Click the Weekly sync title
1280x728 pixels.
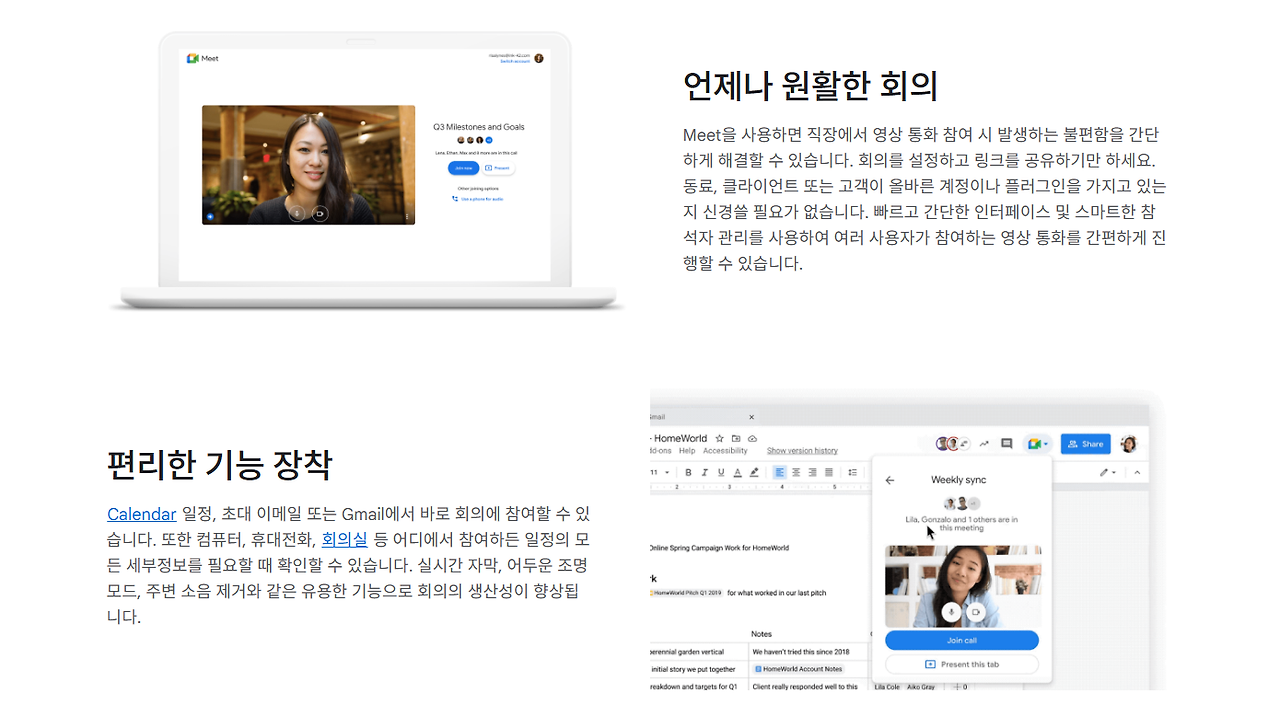click(959, 480)
